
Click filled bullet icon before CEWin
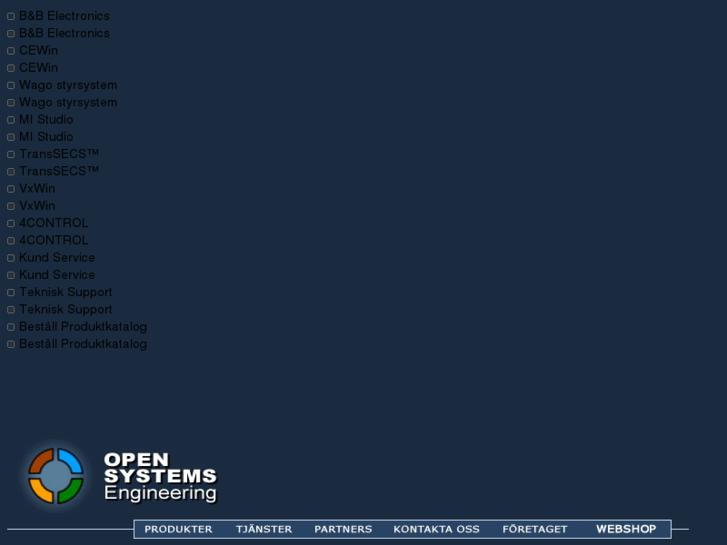coord(11,68)
